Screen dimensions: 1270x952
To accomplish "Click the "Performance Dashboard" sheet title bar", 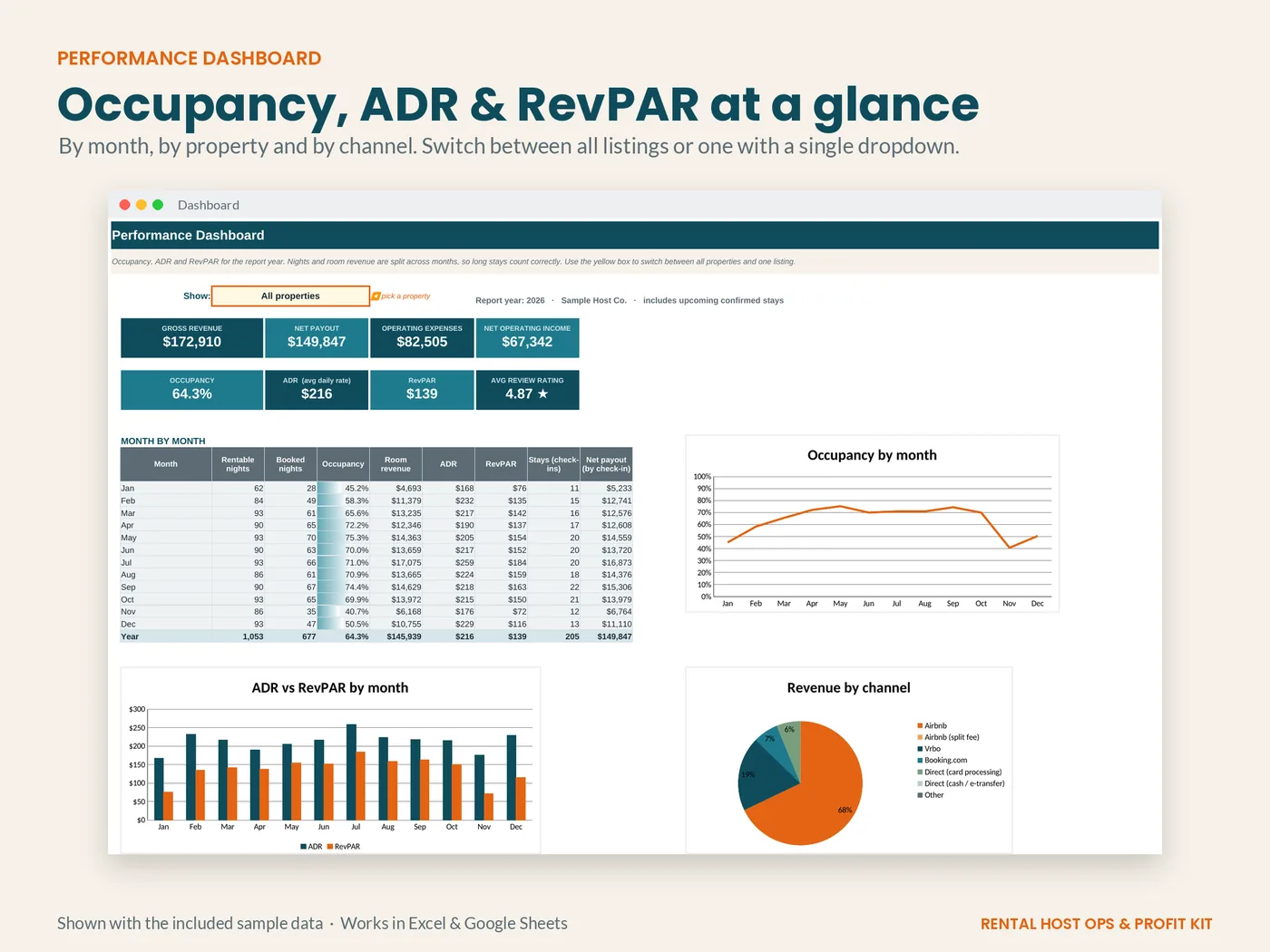I will pyautogui.click(x=635, y=235).
